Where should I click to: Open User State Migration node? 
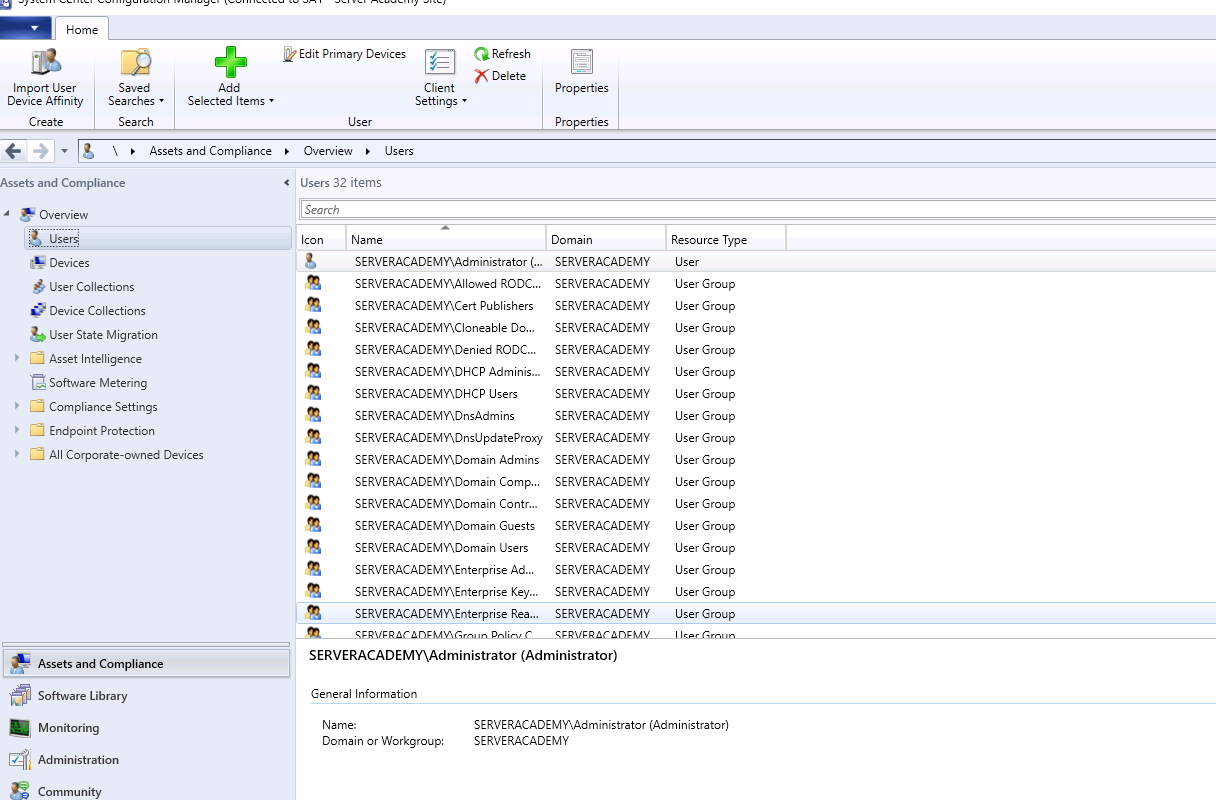click(x=103, y=335)
